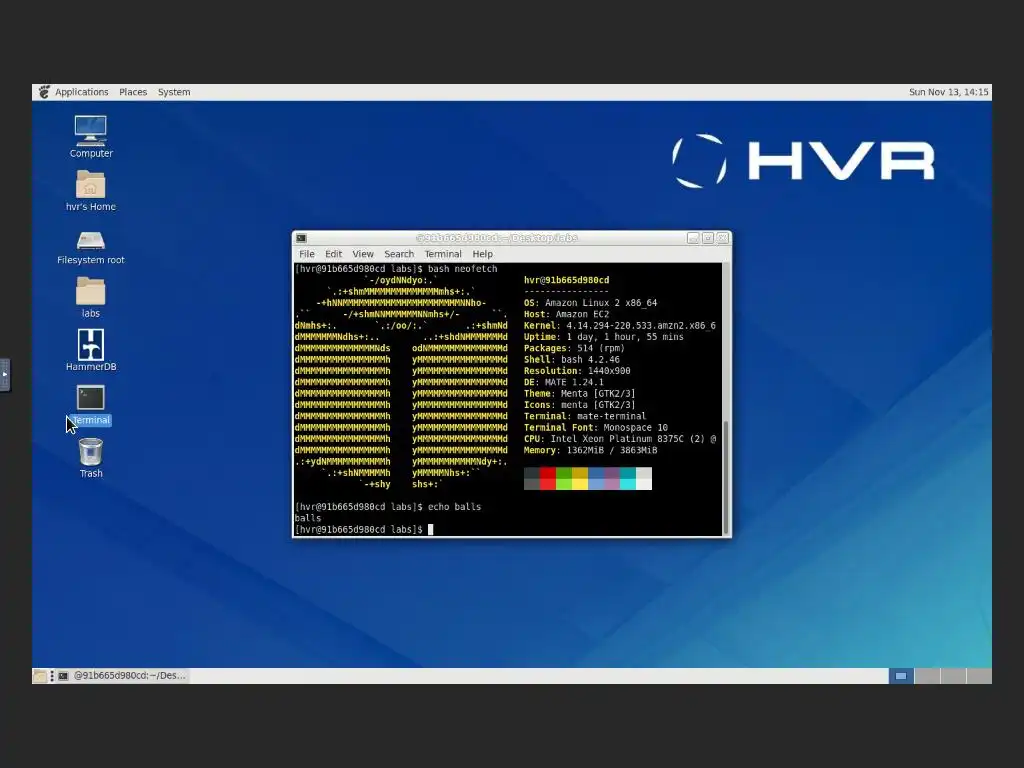Click the 'echo balls' command text
Screen dimensions: 1024x768
pyautogui.click(x=455, y=507)
